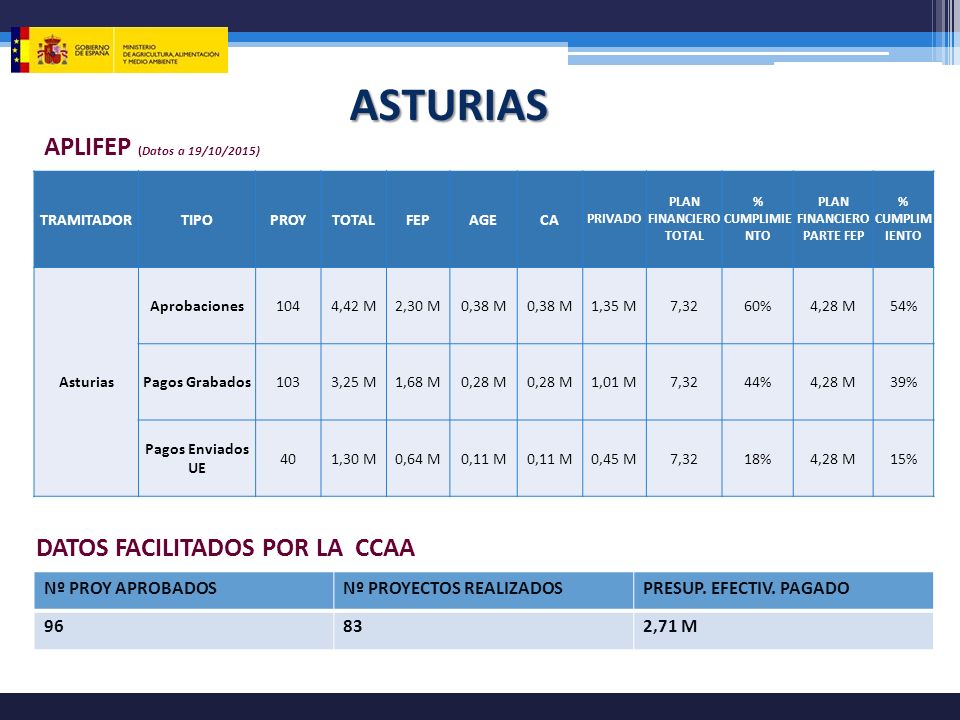Click the PRESUP. EFECTIV. PAGADO header
This screenshot has width=960, height=720.
pyautogui.click(x=783, y=588)
